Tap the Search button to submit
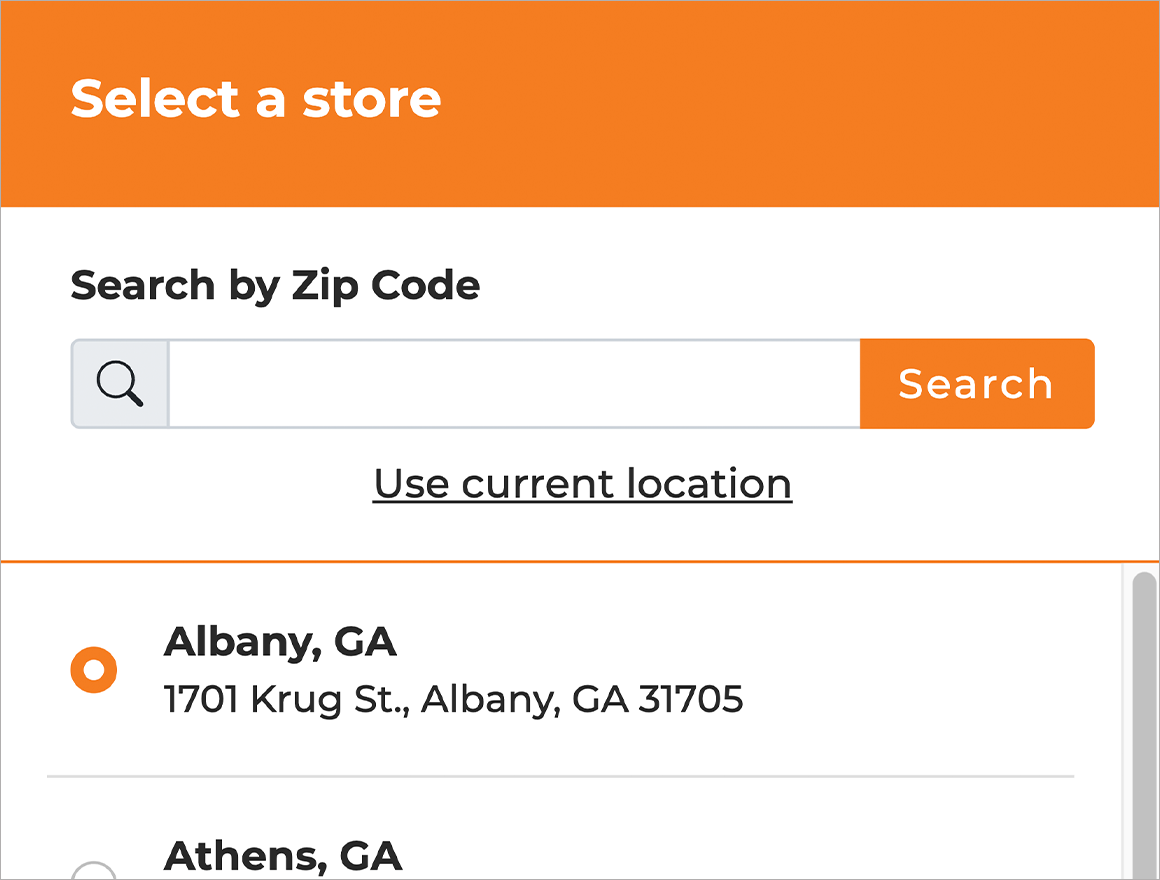This screenshot has width=1160, height=880. (x=976, y=383)
